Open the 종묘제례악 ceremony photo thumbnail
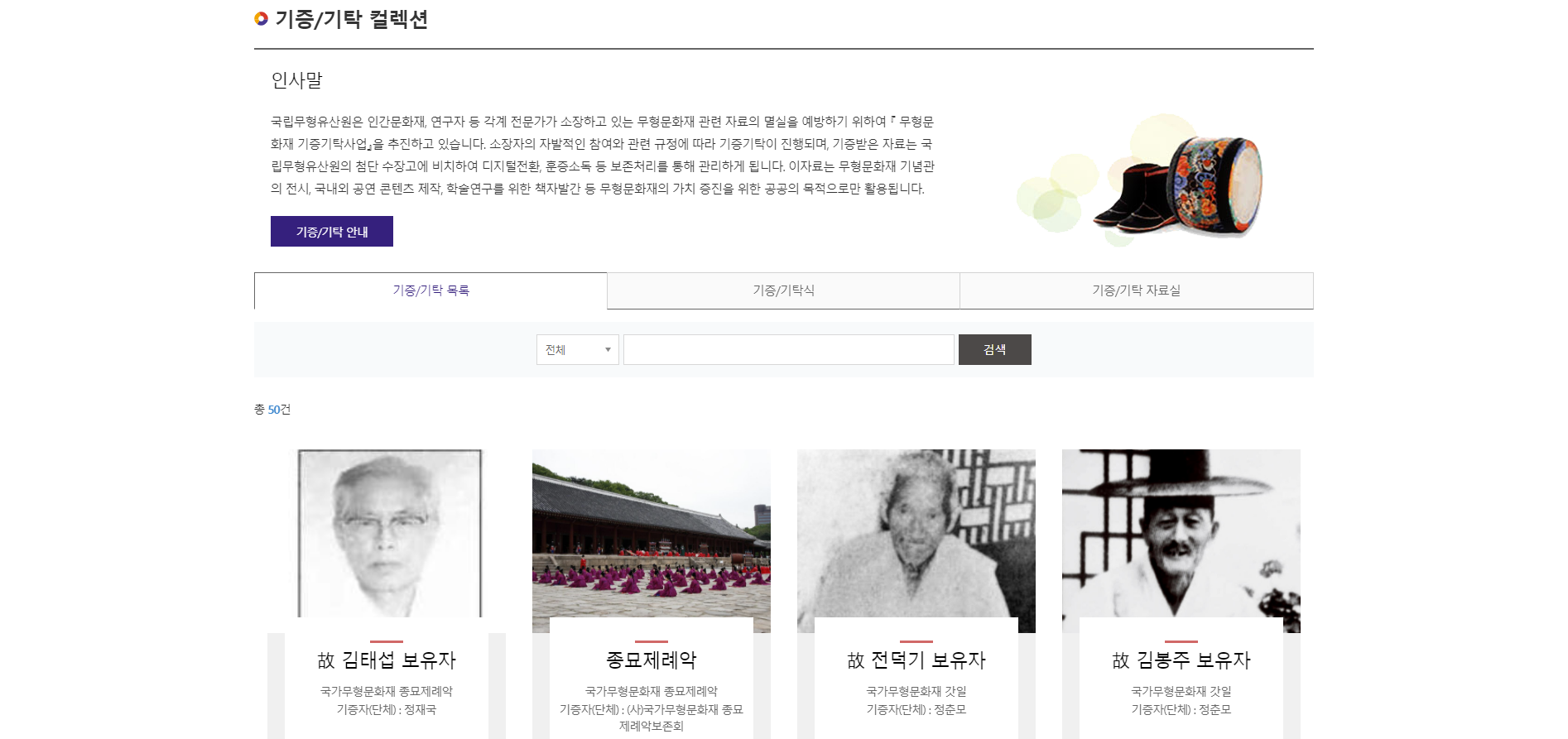This screenshot has height=739, width=1568. click(x=651, y=534)
